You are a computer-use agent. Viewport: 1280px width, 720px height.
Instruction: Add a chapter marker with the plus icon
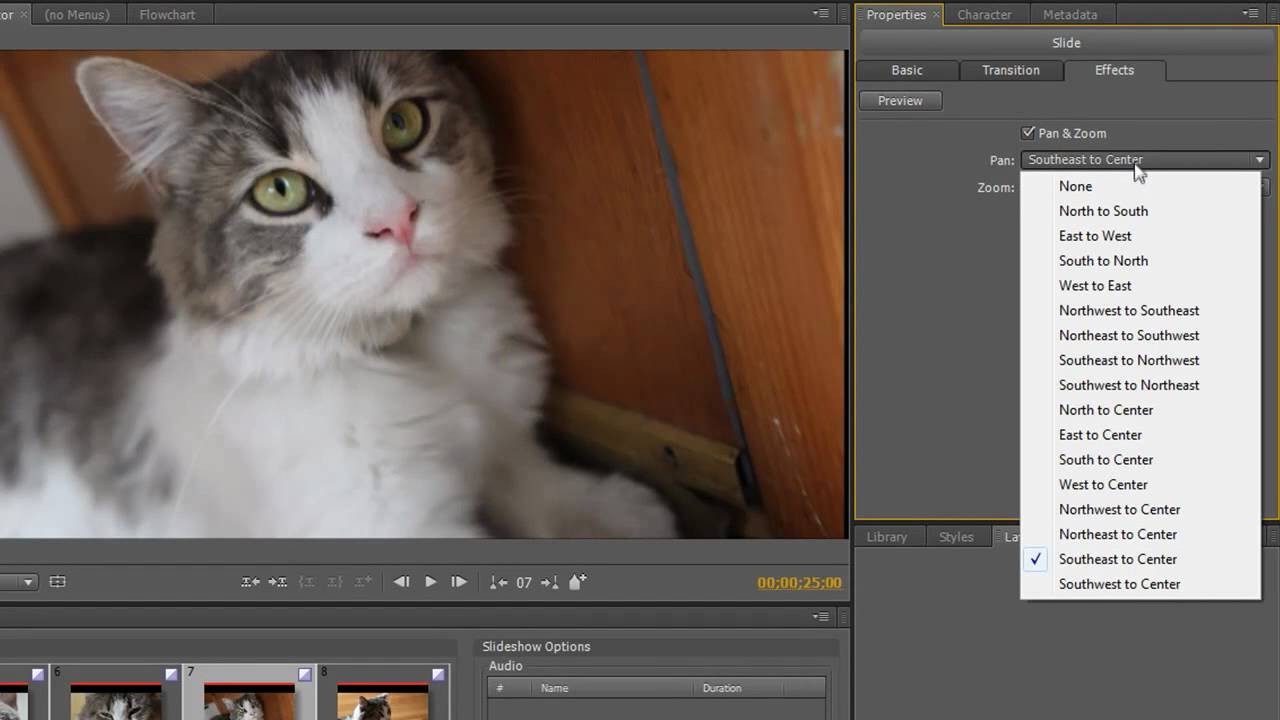pos(577,581)
